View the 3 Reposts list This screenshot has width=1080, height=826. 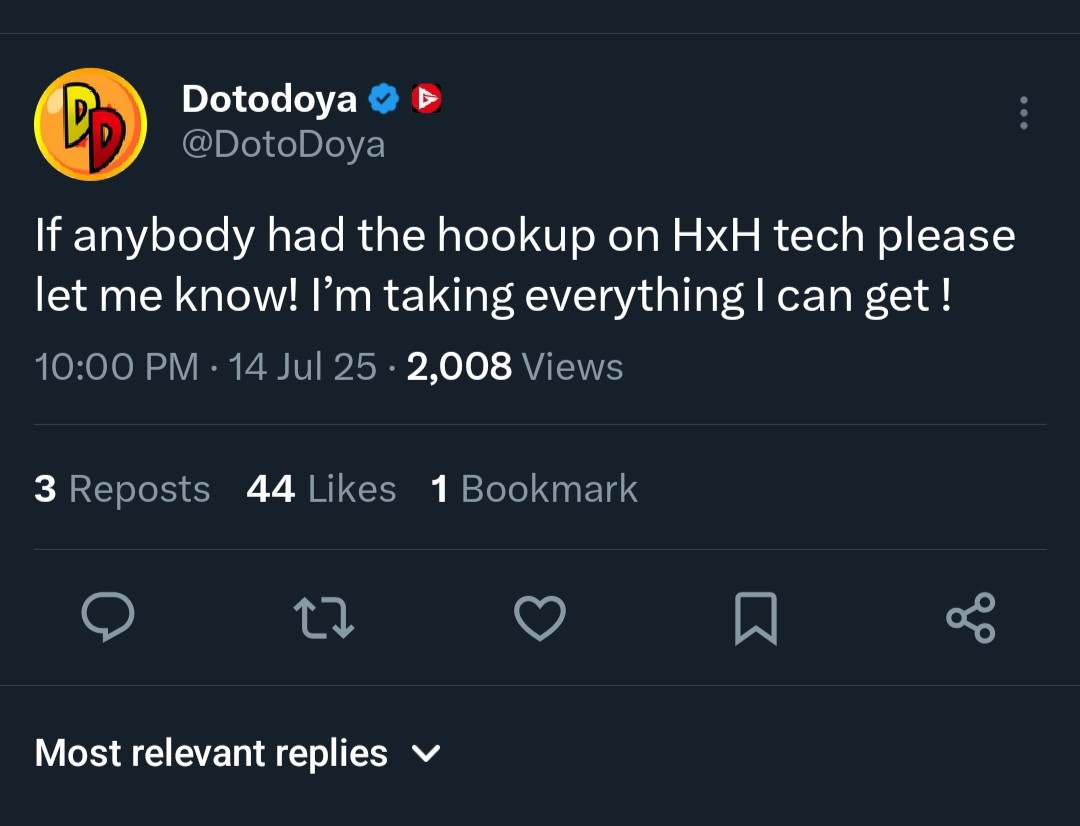coord(122,489)
